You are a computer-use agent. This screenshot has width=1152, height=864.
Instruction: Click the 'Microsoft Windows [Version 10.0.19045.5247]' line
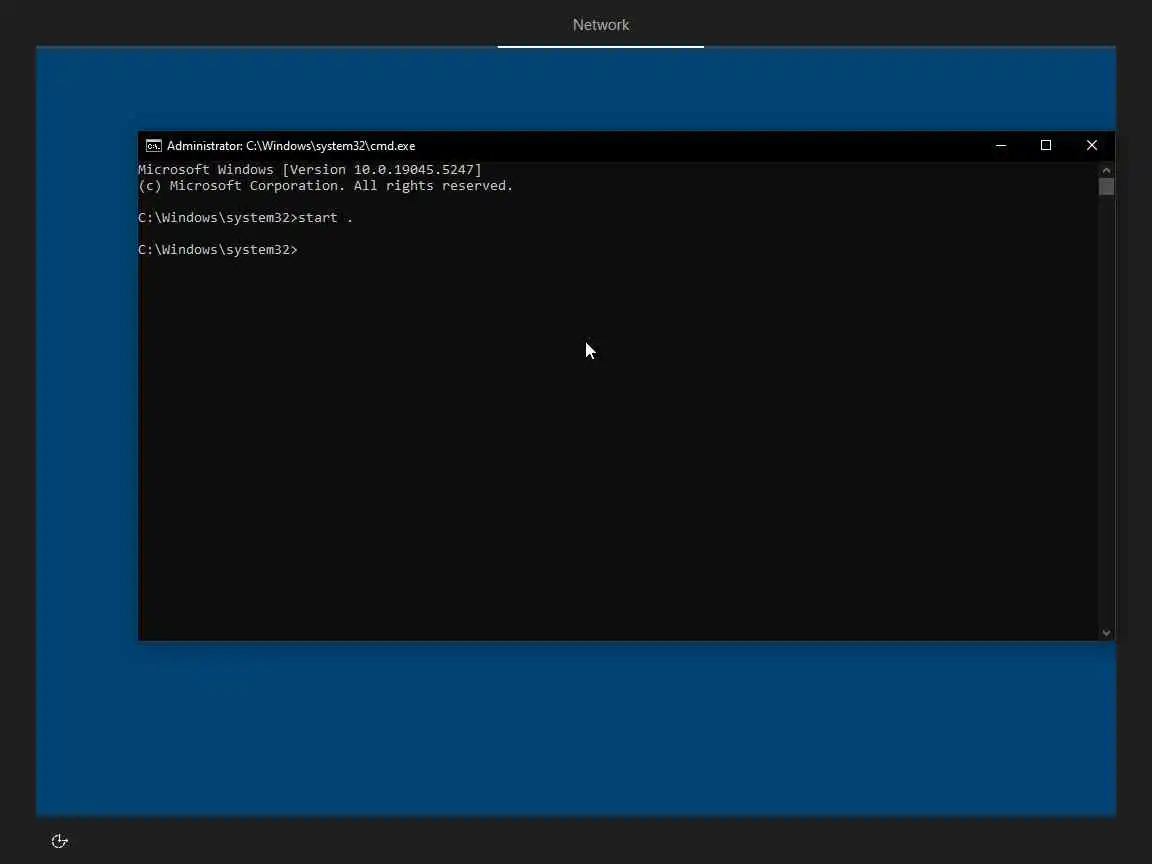tap(309, 170)
